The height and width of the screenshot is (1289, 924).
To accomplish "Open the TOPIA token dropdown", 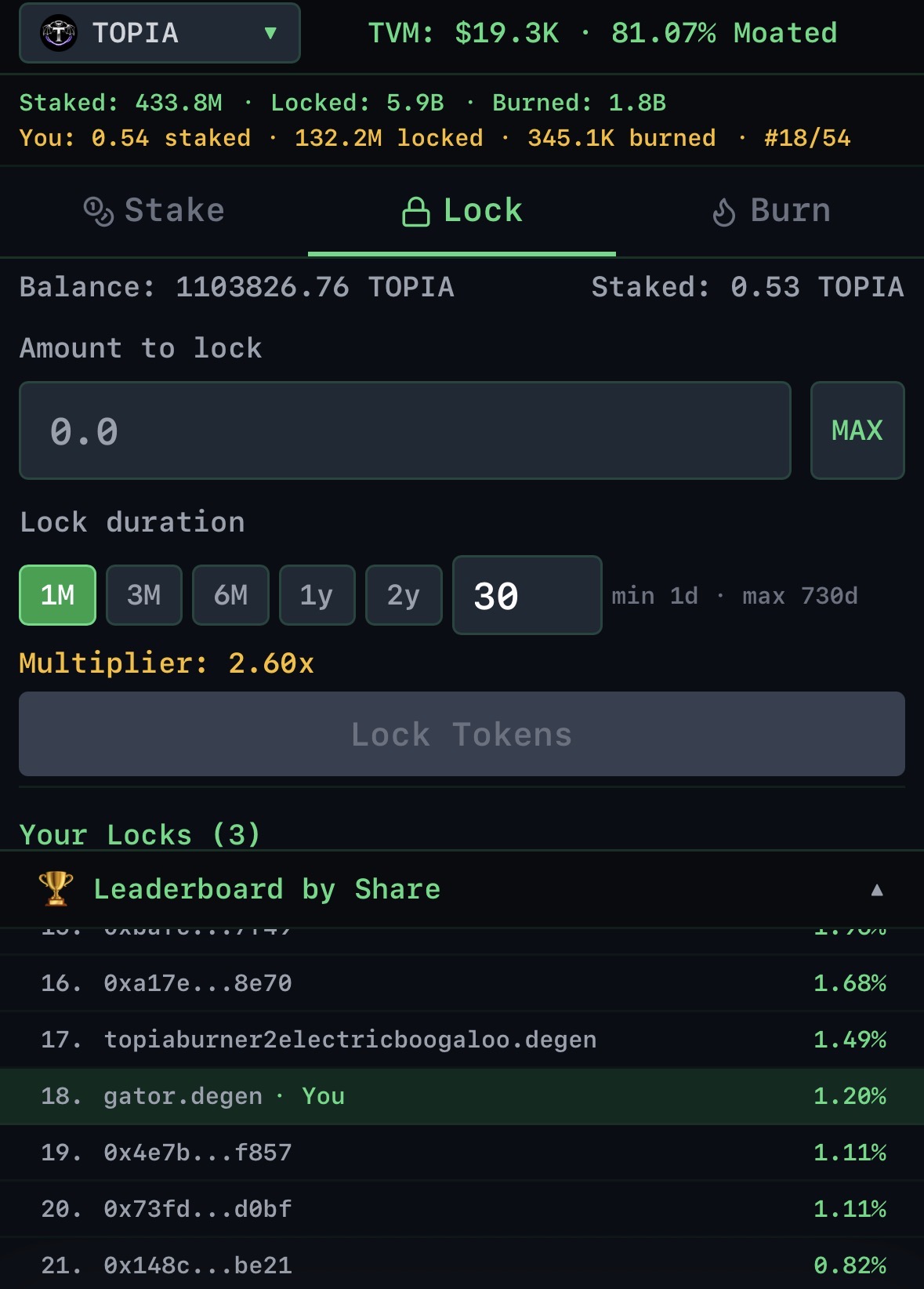I will click(160, 33).
